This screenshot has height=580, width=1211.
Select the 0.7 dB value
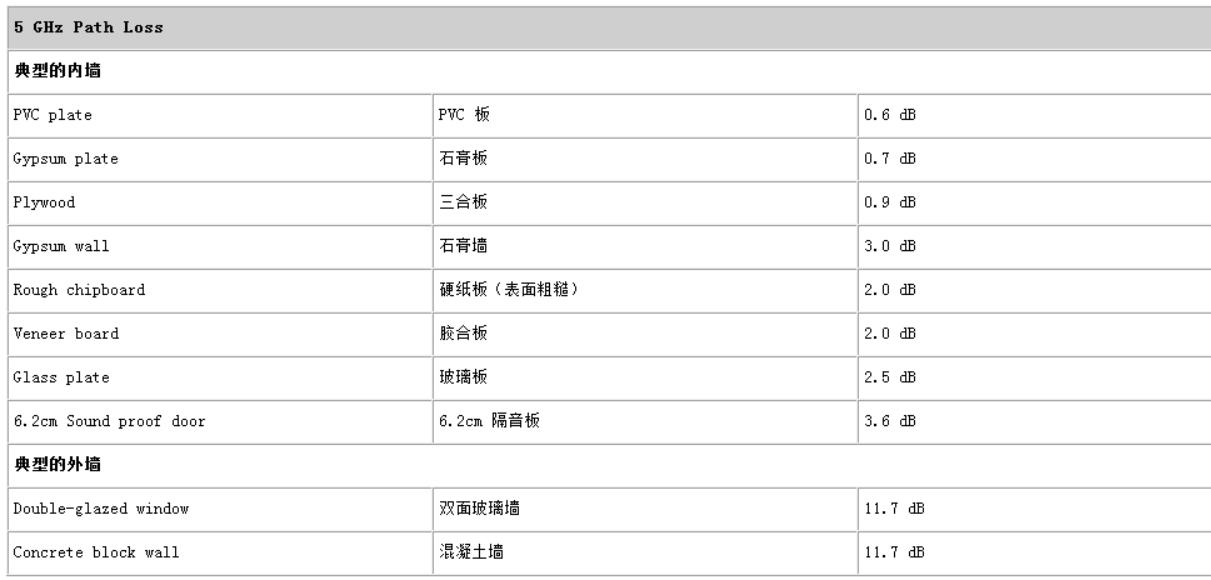[x=890, y=158]
